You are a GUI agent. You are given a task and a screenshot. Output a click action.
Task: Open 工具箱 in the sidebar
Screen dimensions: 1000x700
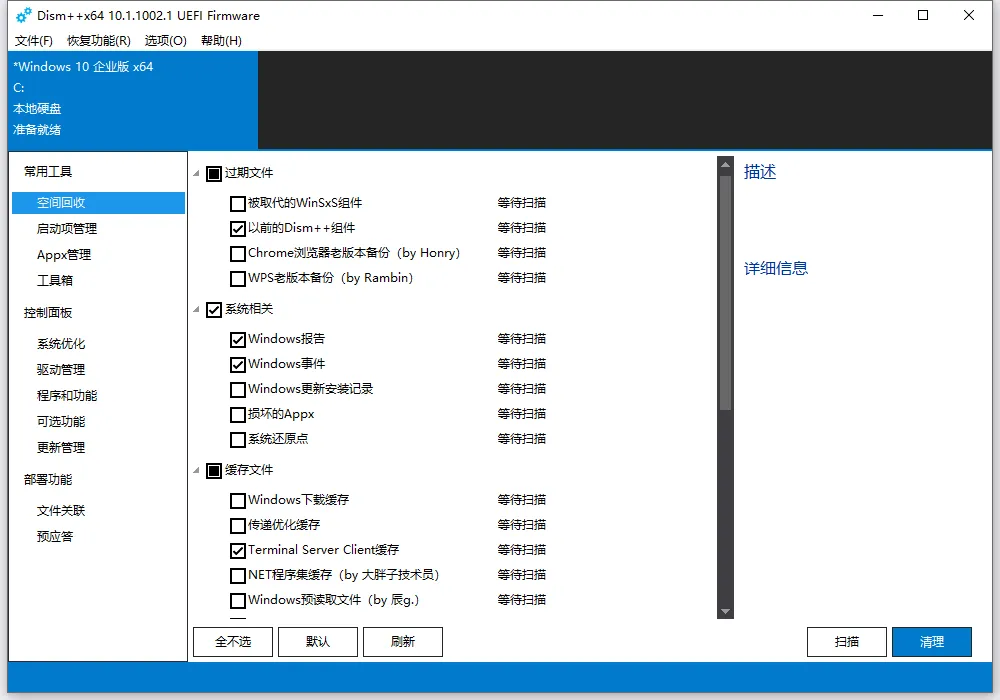pyautogui.click(x=55, y=280)
